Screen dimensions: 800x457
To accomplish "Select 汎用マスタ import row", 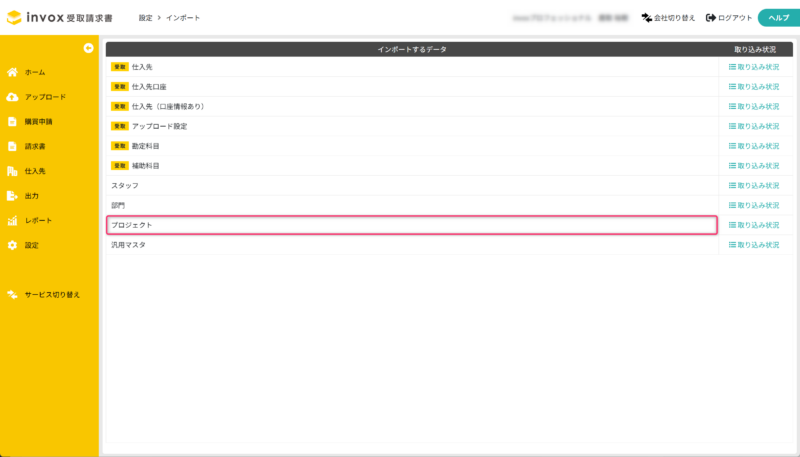I will point(412,245).
